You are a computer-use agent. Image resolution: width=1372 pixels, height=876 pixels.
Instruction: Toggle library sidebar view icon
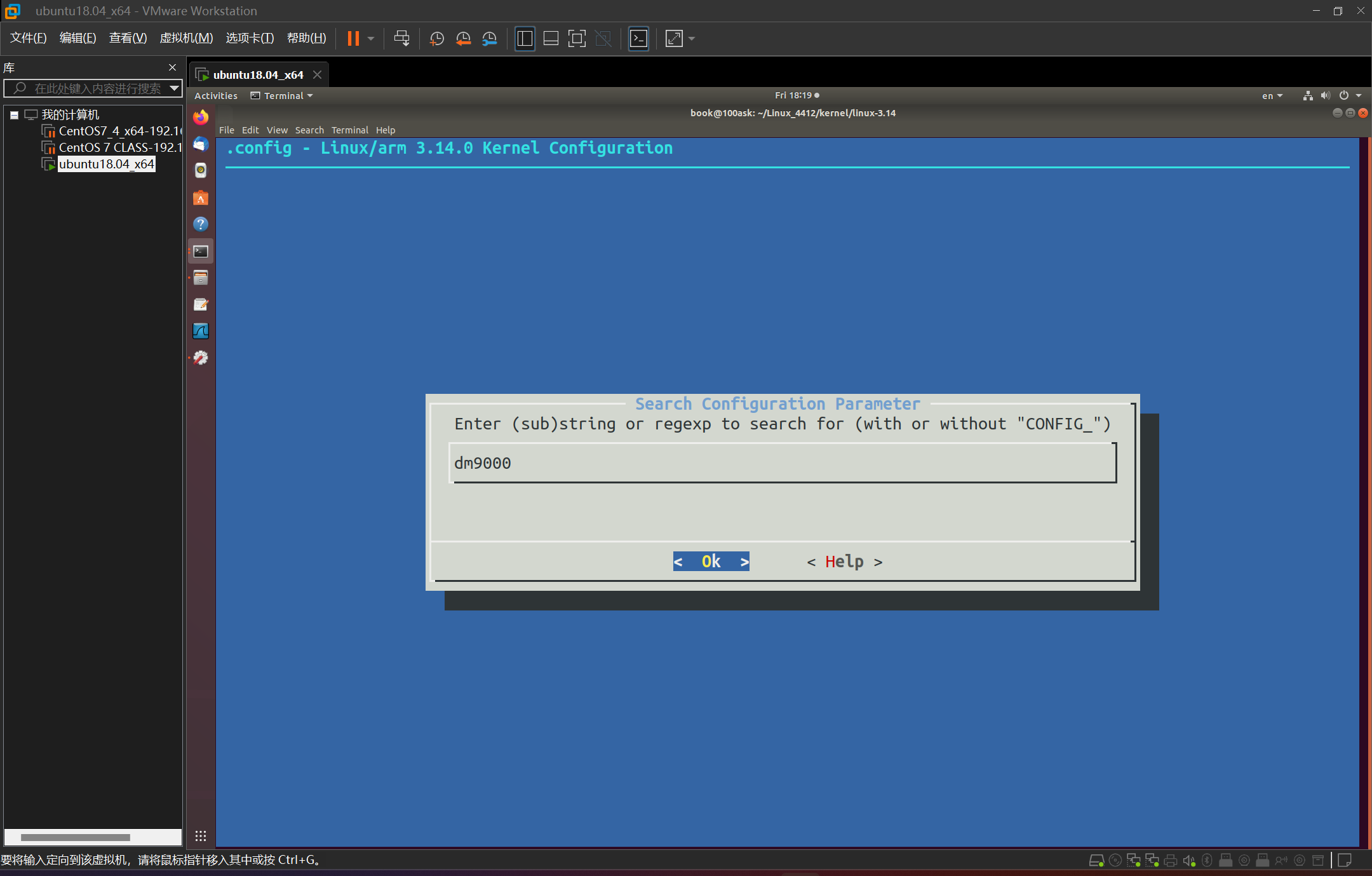click(525, 39)
